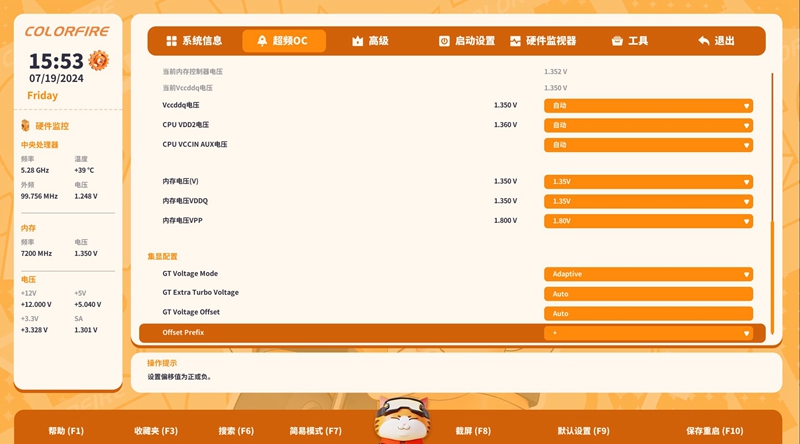The image size is (800, 444).
Task: Click the GT Voltage Offset Auto field
Action: click(648, 313)
